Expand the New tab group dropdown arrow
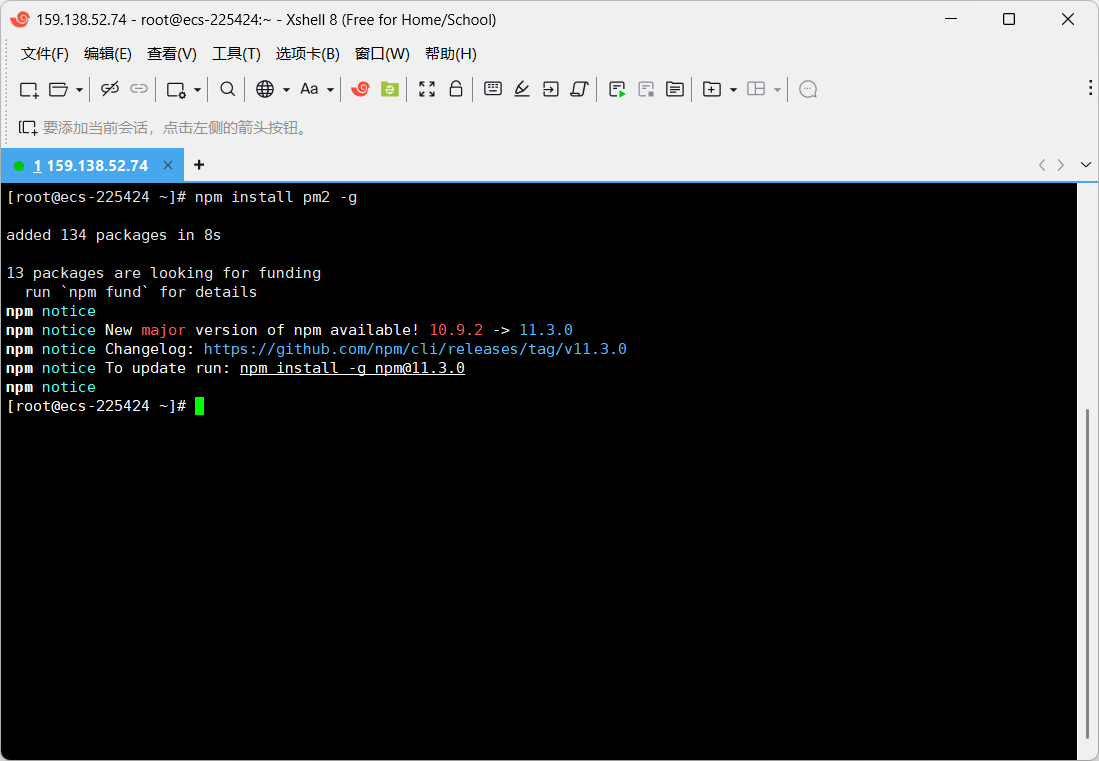1099x761 pixels. [733, 90]
